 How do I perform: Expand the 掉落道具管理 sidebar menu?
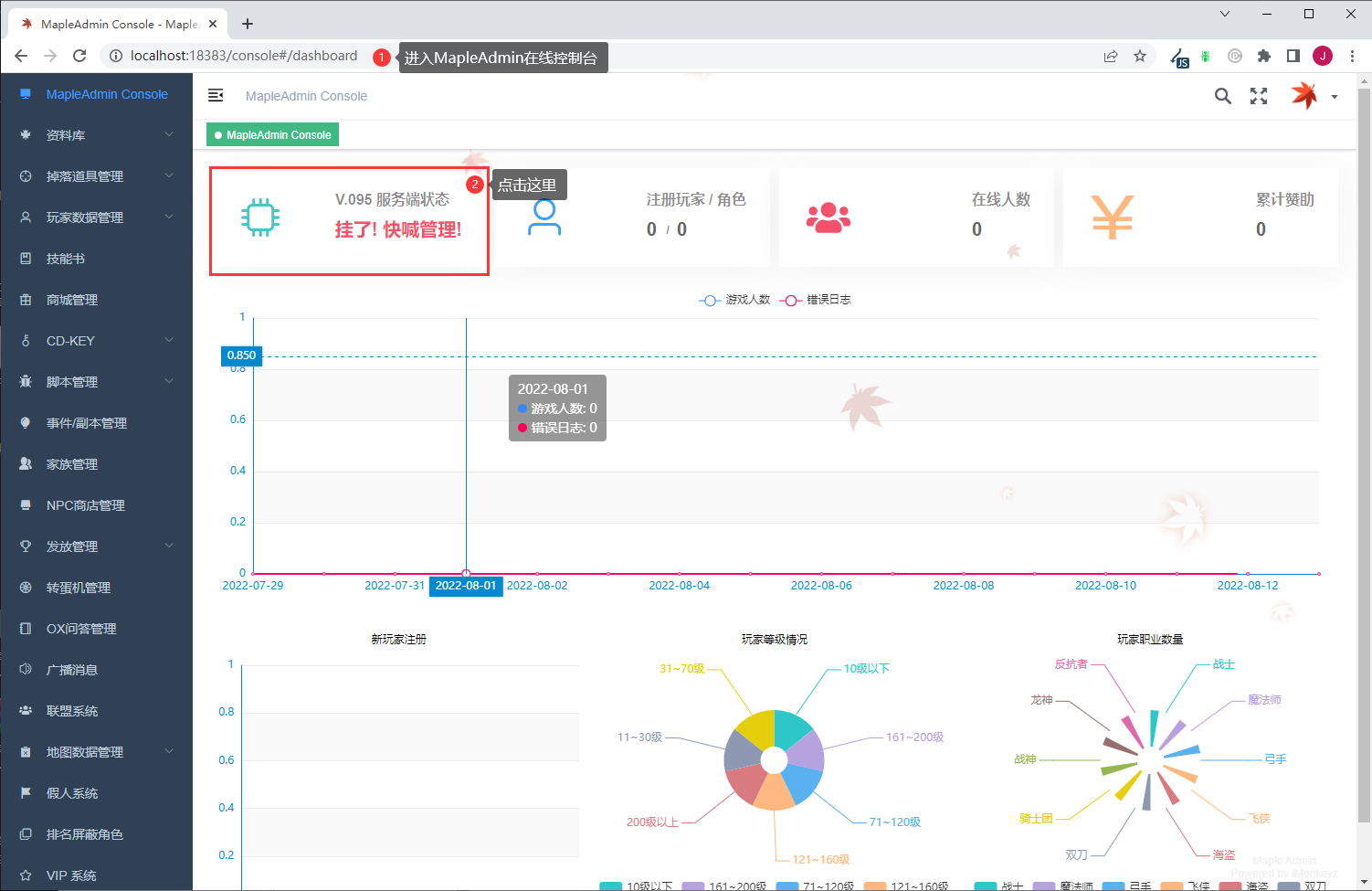97,176
